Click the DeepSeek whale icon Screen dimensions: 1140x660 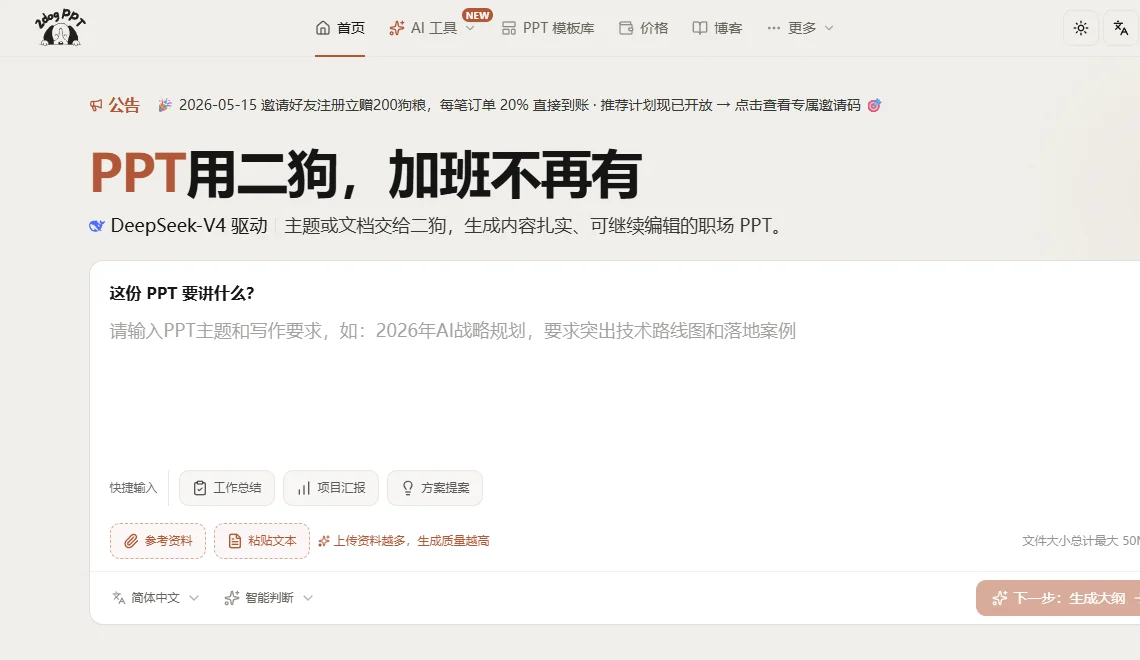pyautogui.click(x=97, y=226)
